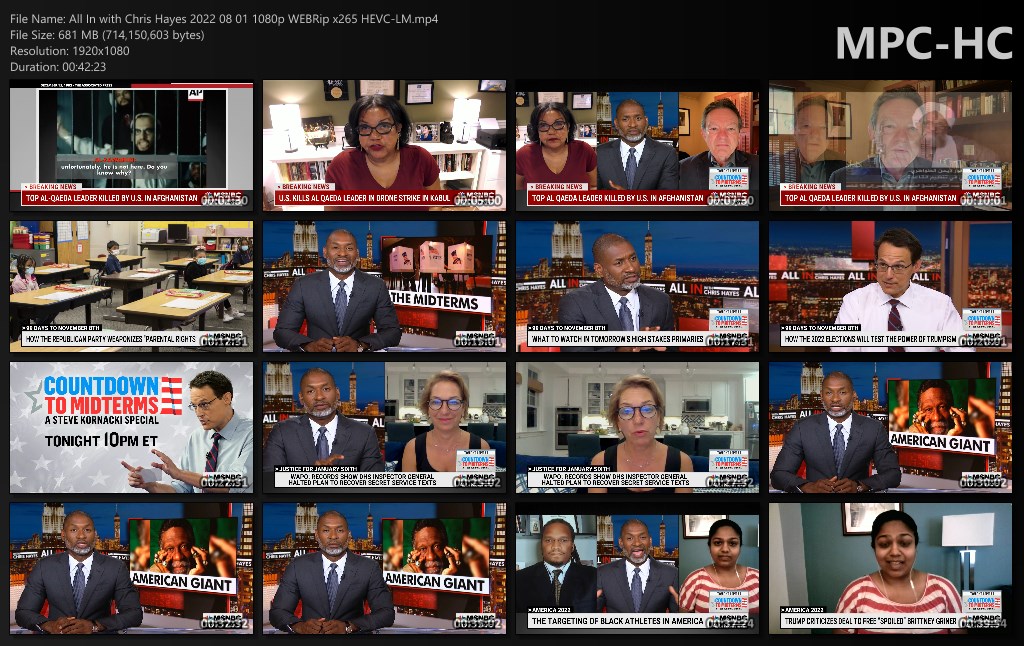Select the Kornacki white-shirt Trumpism thumbnail
1024x646 pixels.
(x=891, y=287)
